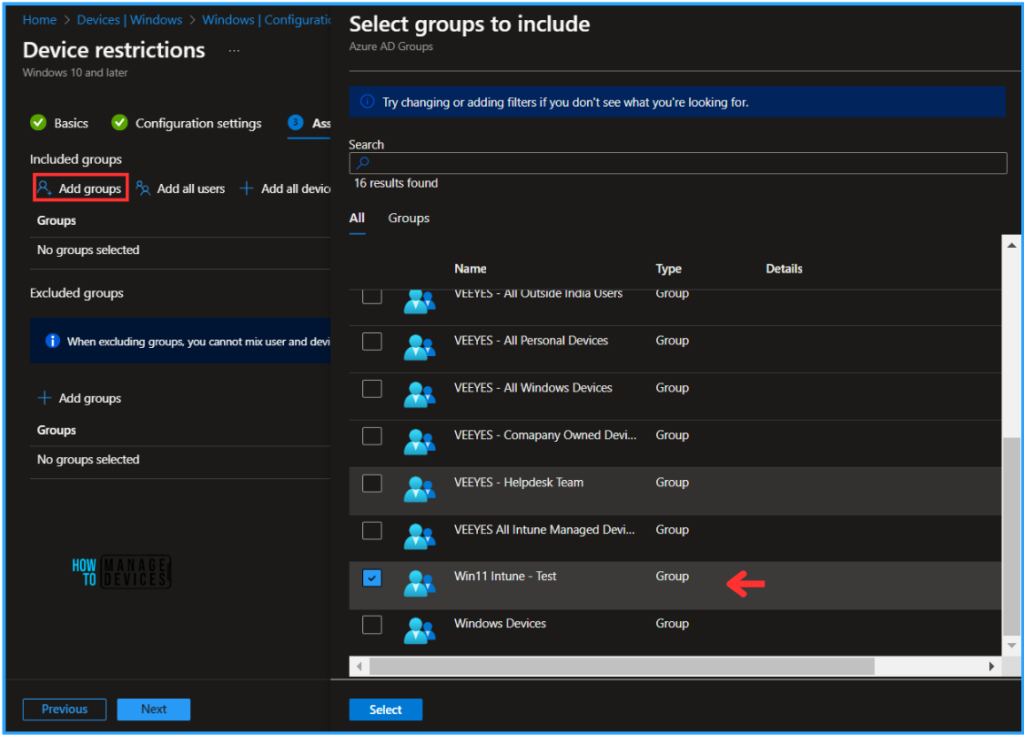
Task: Click the 'Windows Devices' name text
Action: (x=500, y=623)
